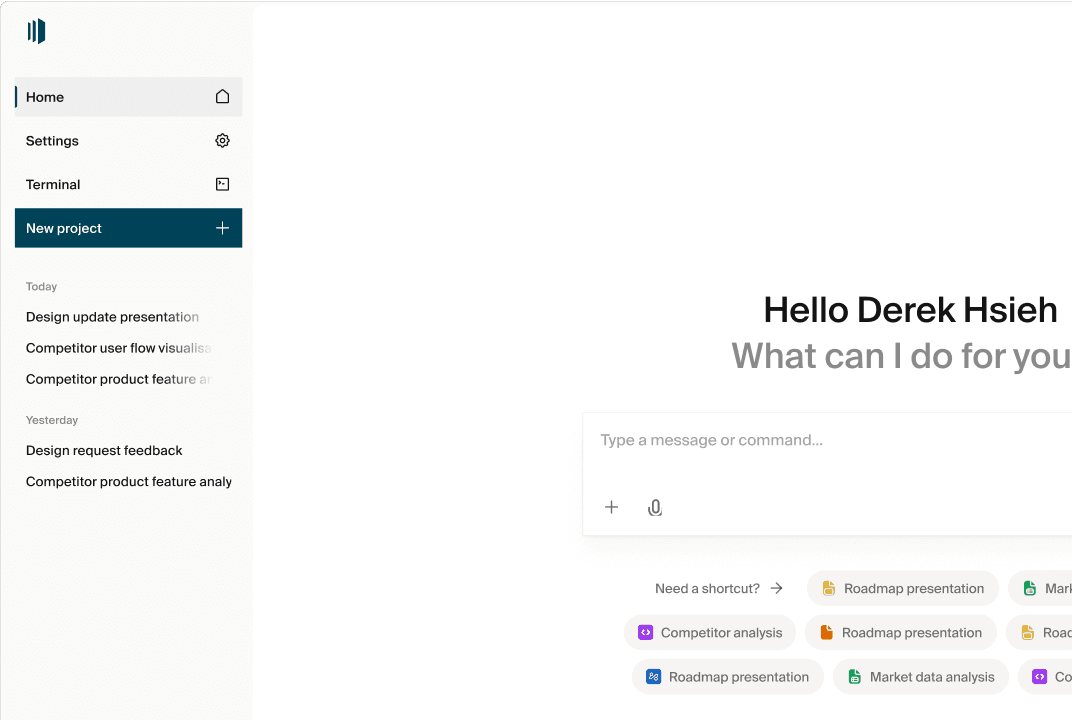Choose Roadmap presentation chip with blue icon
Viewport: 1072px width, 720px height.
[x=727, y=677]
